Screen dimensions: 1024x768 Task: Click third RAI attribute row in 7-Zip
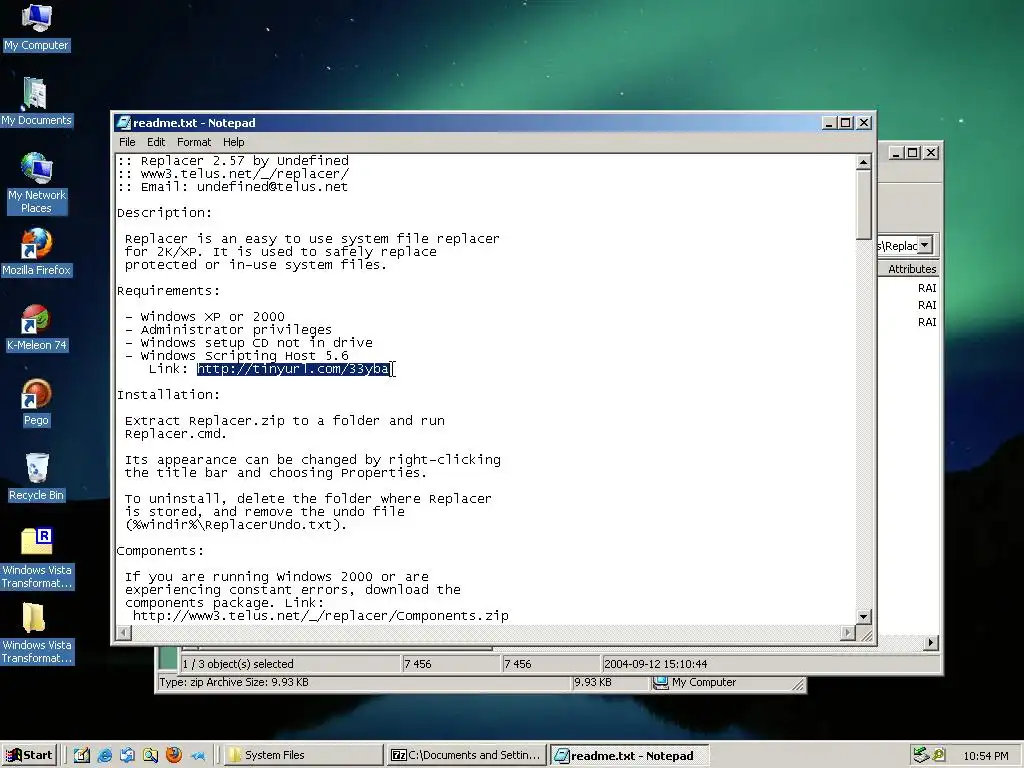[x=927, y=322]
